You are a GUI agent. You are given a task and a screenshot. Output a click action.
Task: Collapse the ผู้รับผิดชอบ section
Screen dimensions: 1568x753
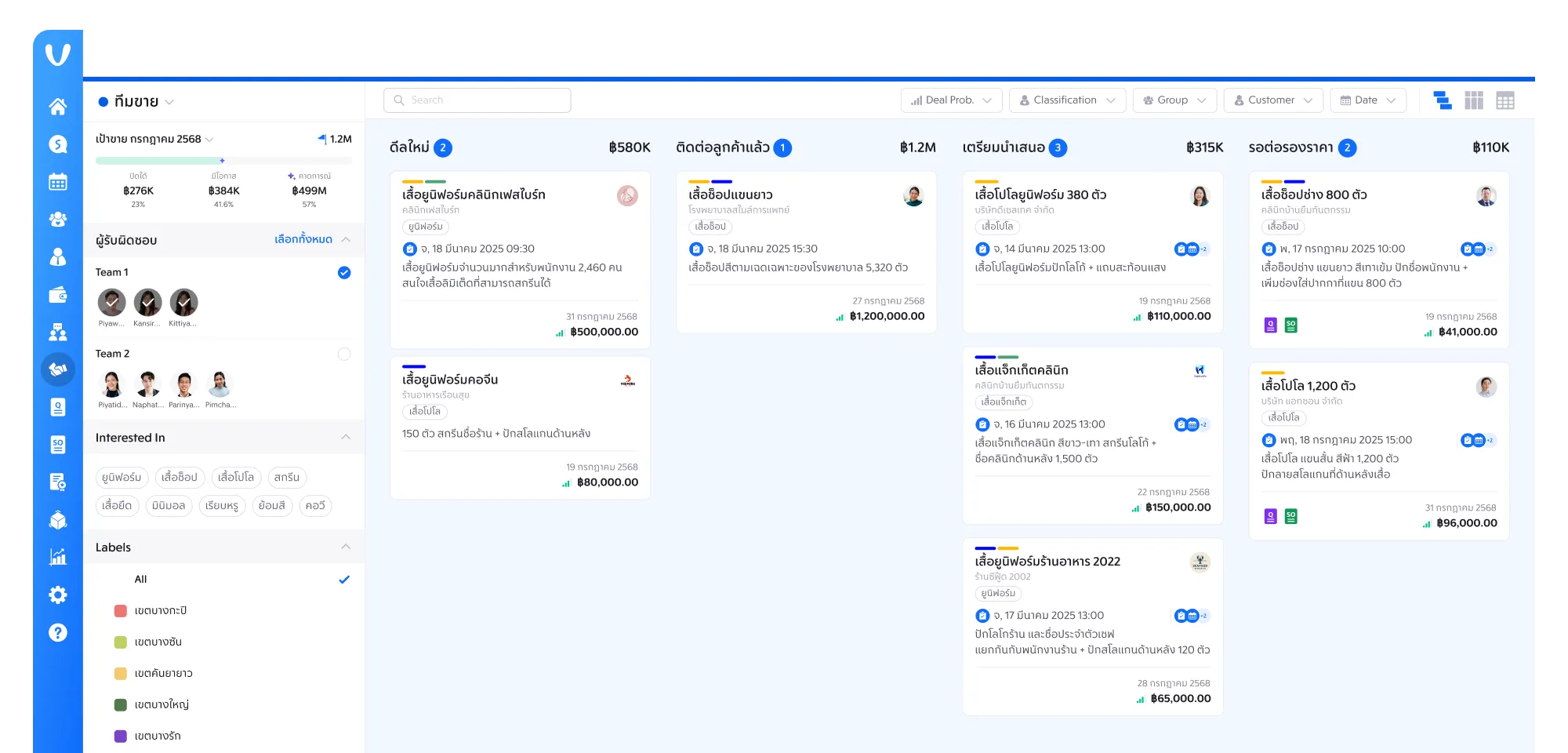click(346, 239)
